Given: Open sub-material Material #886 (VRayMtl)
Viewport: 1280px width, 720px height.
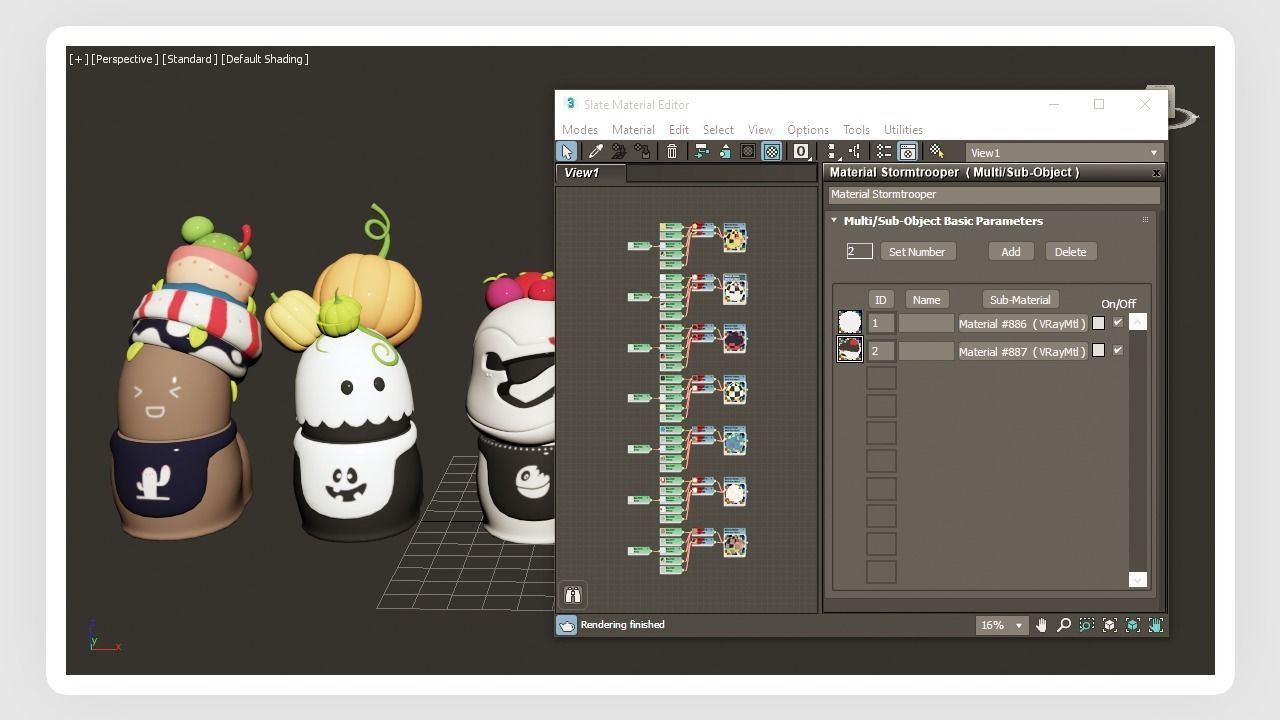Looking at the screenshot, I should (1022, 323).
